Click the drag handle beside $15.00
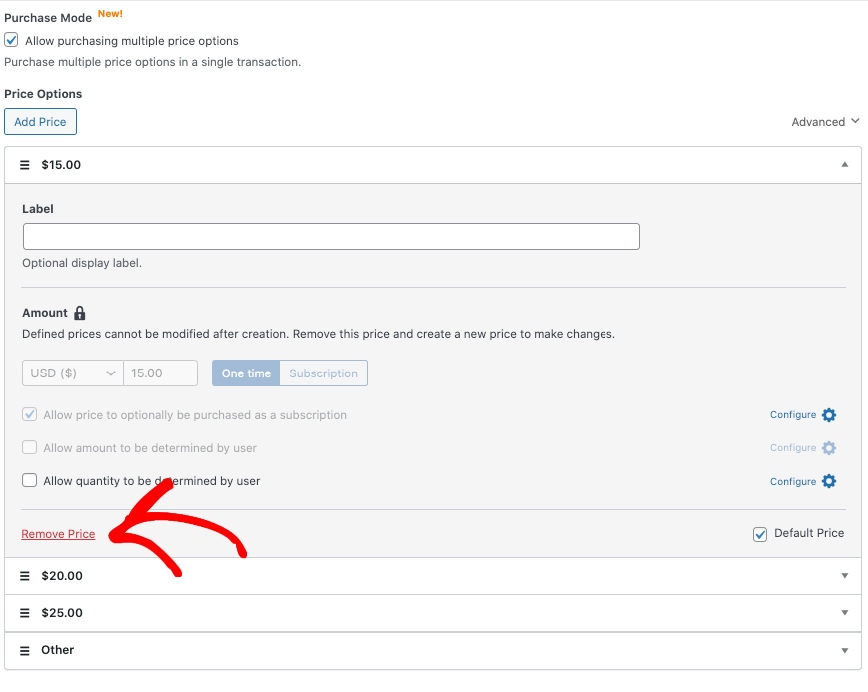Image resolution: width=868 pixels, height=692 pixels. tap(25, 164)
